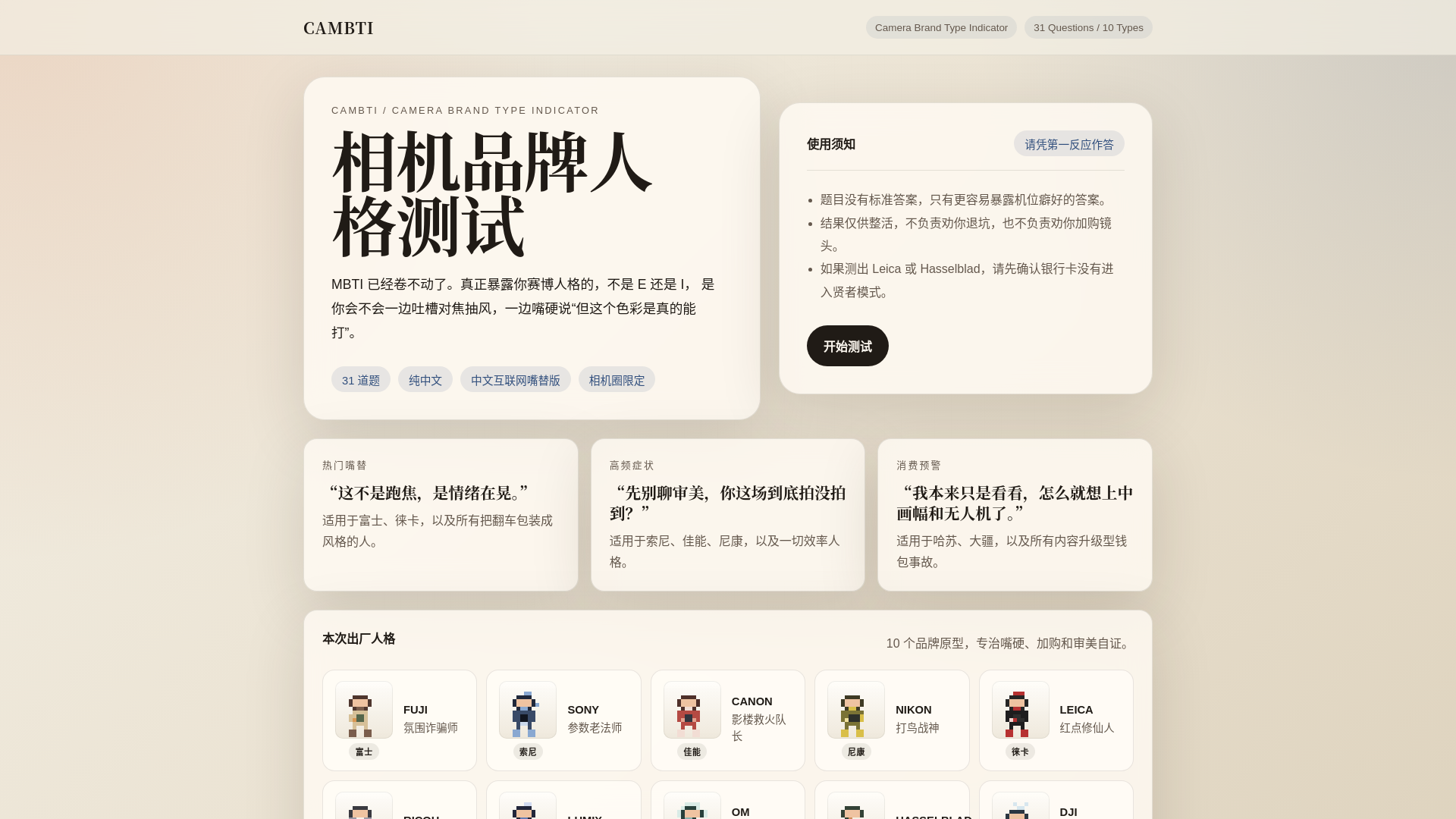This screenshot has height=819, width=1456.
Task: Open the 消费预警 quote card
Action: pos(1015,515)
